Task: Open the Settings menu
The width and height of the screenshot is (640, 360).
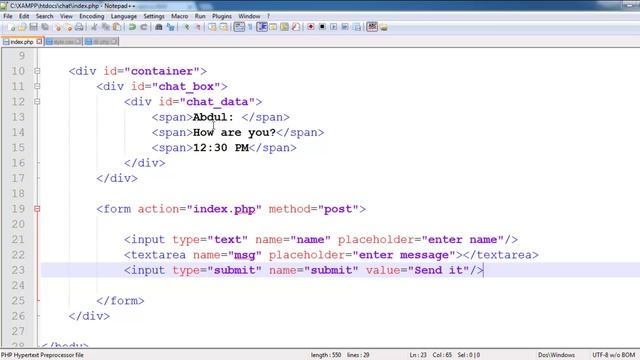Action: click(x=154, y=16)
